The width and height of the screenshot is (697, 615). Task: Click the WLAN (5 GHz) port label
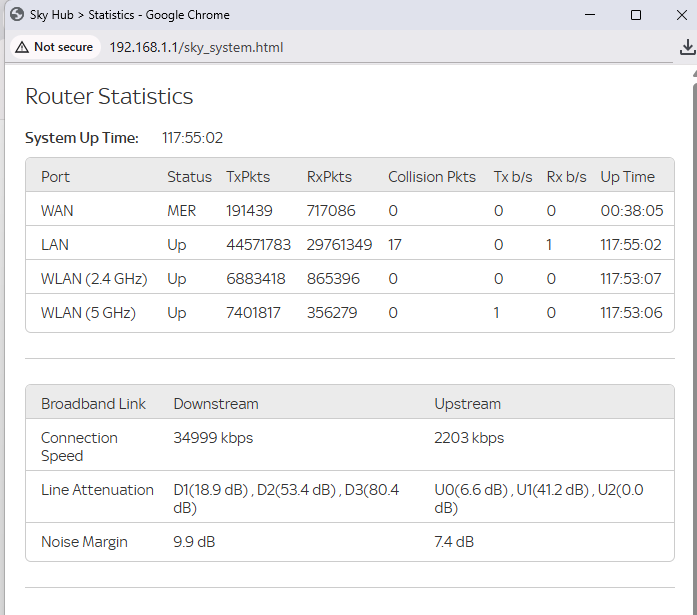click(88, 313)
